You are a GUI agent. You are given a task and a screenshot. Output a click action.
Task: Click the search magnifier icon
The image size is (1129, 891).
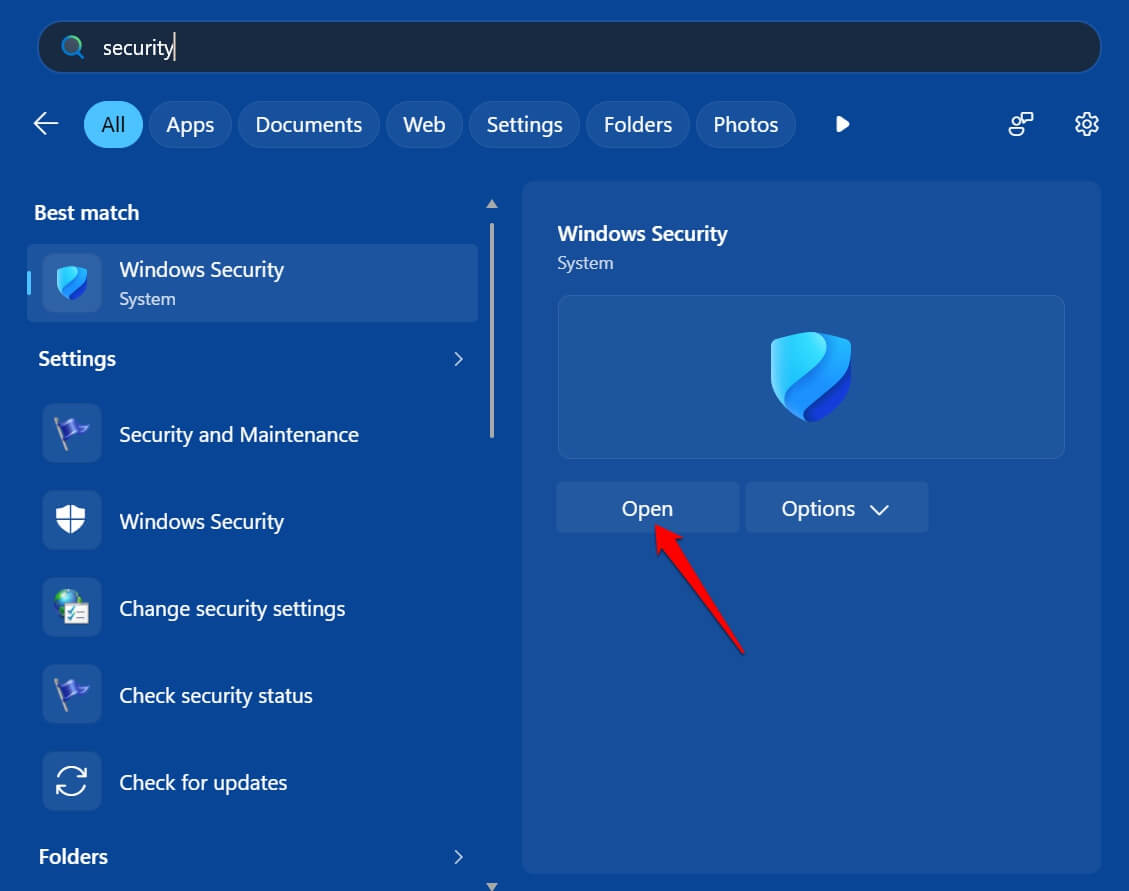72,47
